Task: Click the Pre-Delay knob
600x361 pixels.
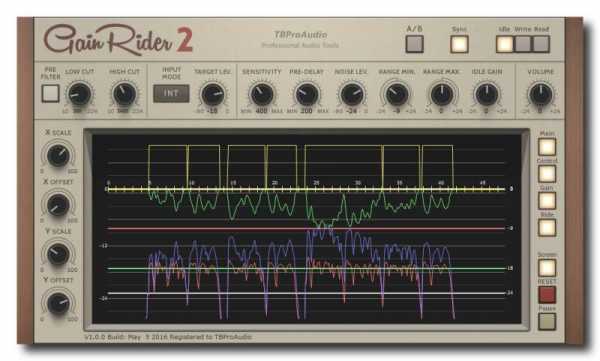Action: click(307, 94)
